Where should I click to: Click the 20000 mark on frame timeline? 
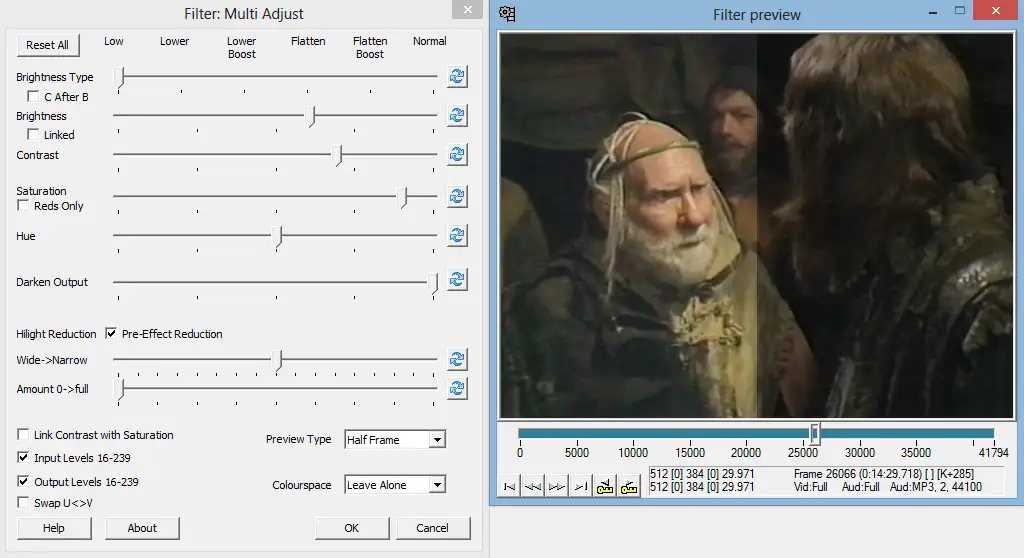tap(746, 452)
